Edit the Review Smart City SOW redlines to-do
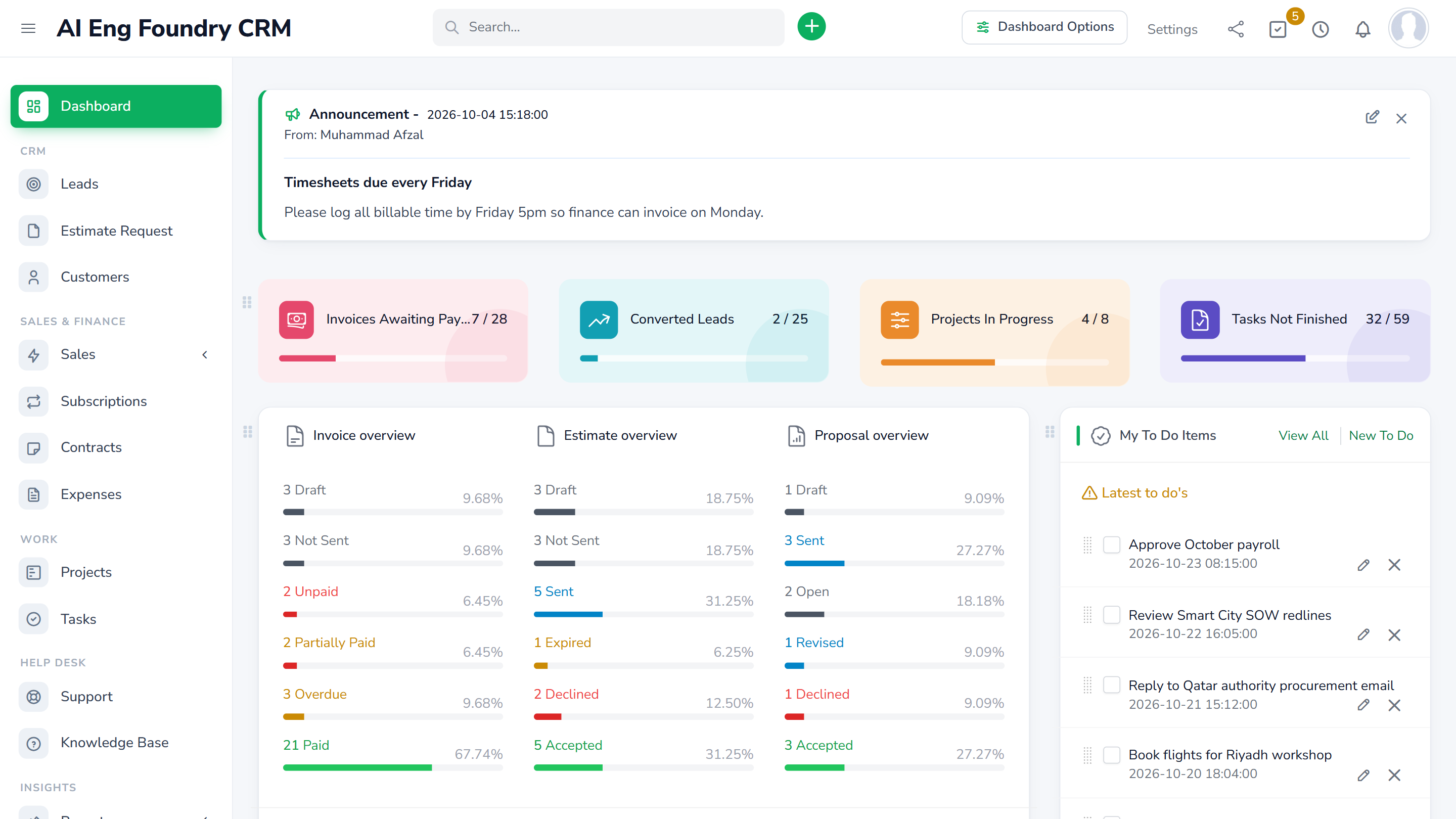This screenshot has width=1456, height=819. click(1363, 635)
